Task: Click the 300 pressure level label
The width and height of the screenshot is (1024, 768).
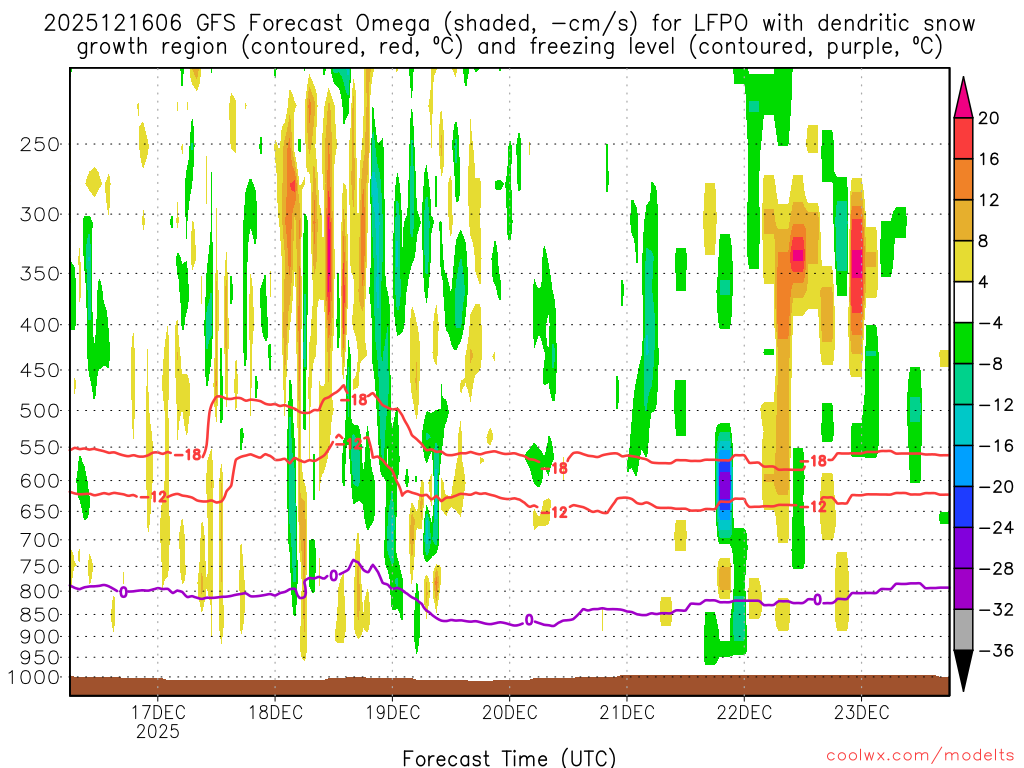Action: tap(40, 214)
